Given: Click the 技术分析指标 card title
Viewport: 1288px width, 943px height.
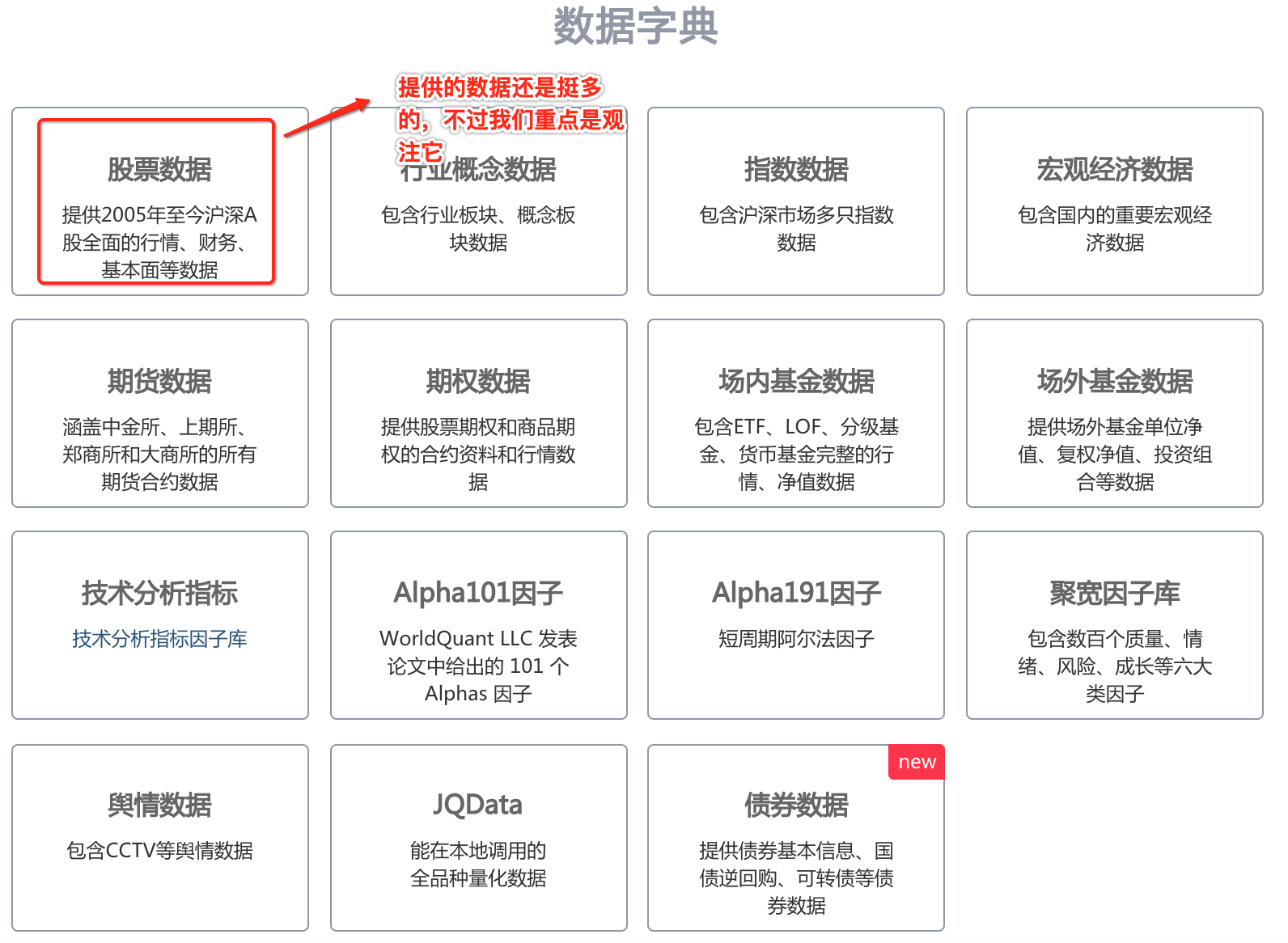Looking at the screenshot, I should pyautogui.click(x=160, y=593).
